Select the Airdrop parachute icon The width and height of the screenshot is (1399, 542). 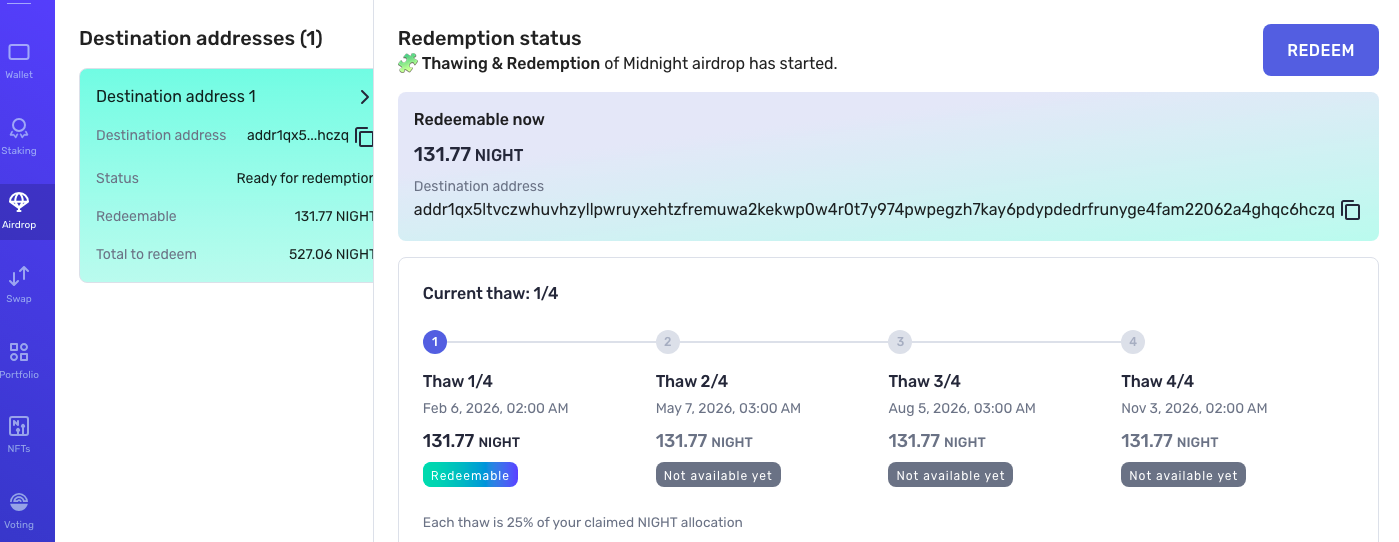tap(18, 203)
